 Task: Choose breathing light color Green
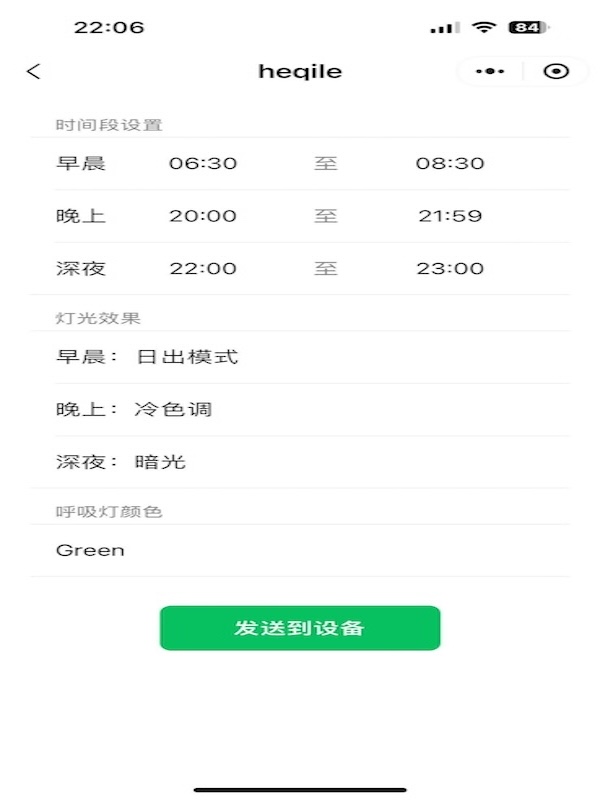click(x=91, y=550)
